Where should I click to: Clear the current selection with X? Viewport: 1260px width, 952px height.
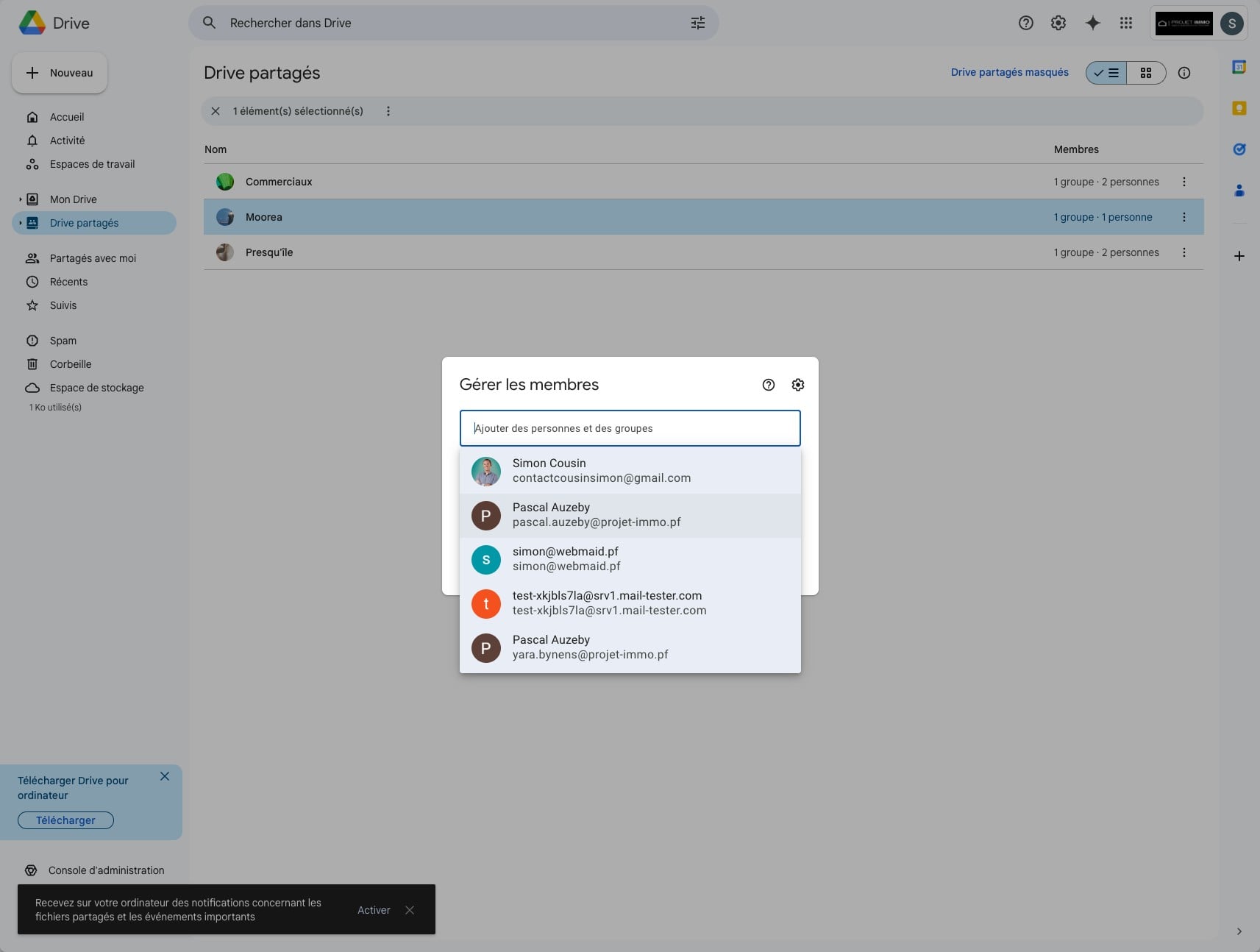(216, 111)
